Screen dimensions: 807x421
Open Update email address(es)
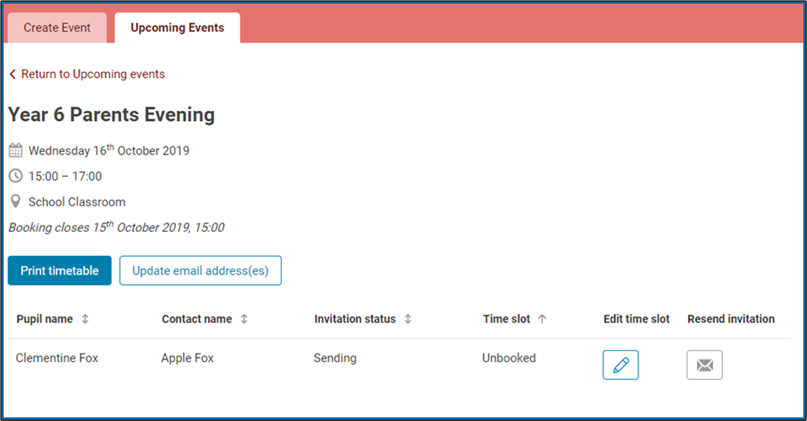click(200, 270)
